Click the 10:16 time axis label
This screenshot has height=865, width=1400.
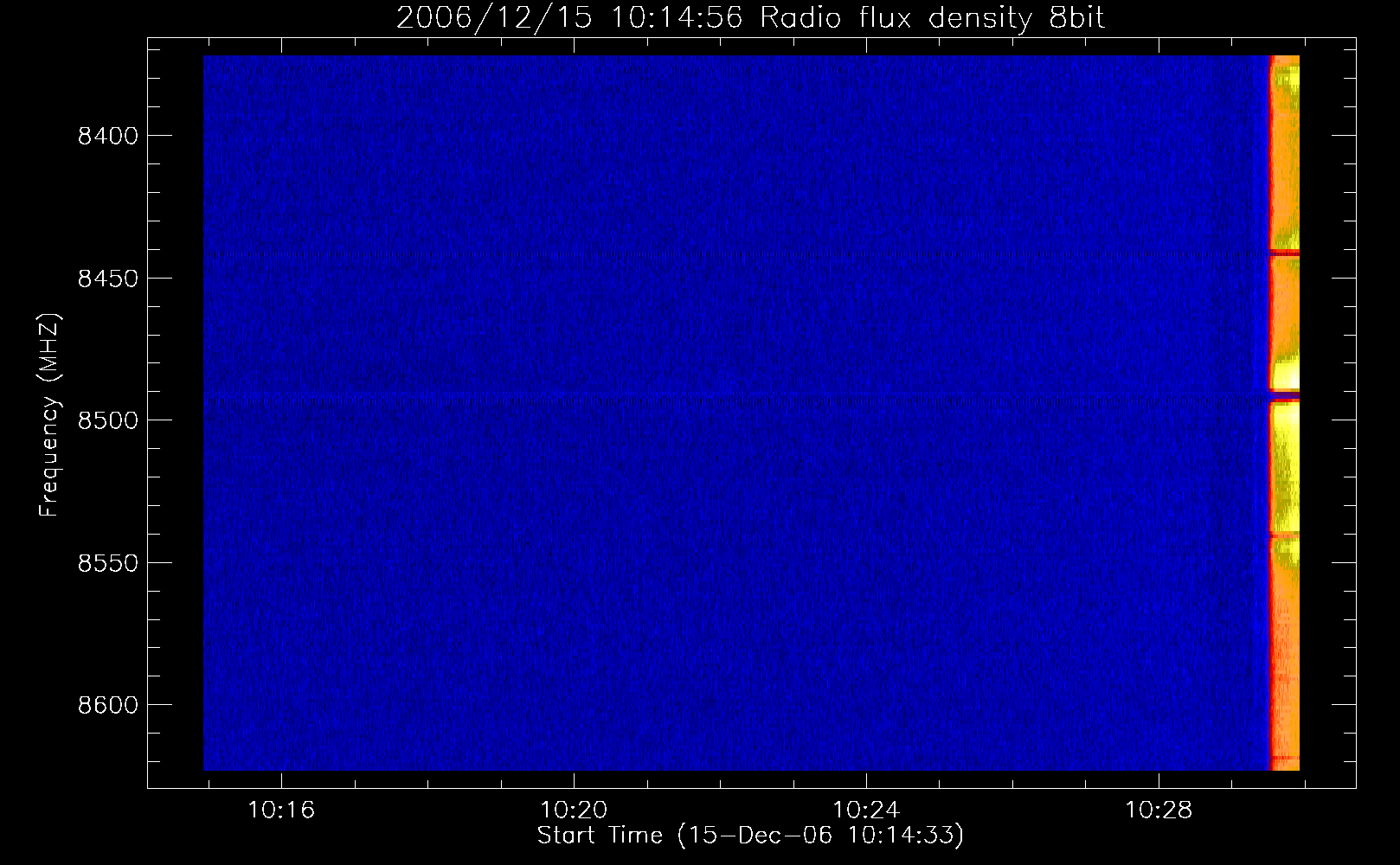point(281,811)
